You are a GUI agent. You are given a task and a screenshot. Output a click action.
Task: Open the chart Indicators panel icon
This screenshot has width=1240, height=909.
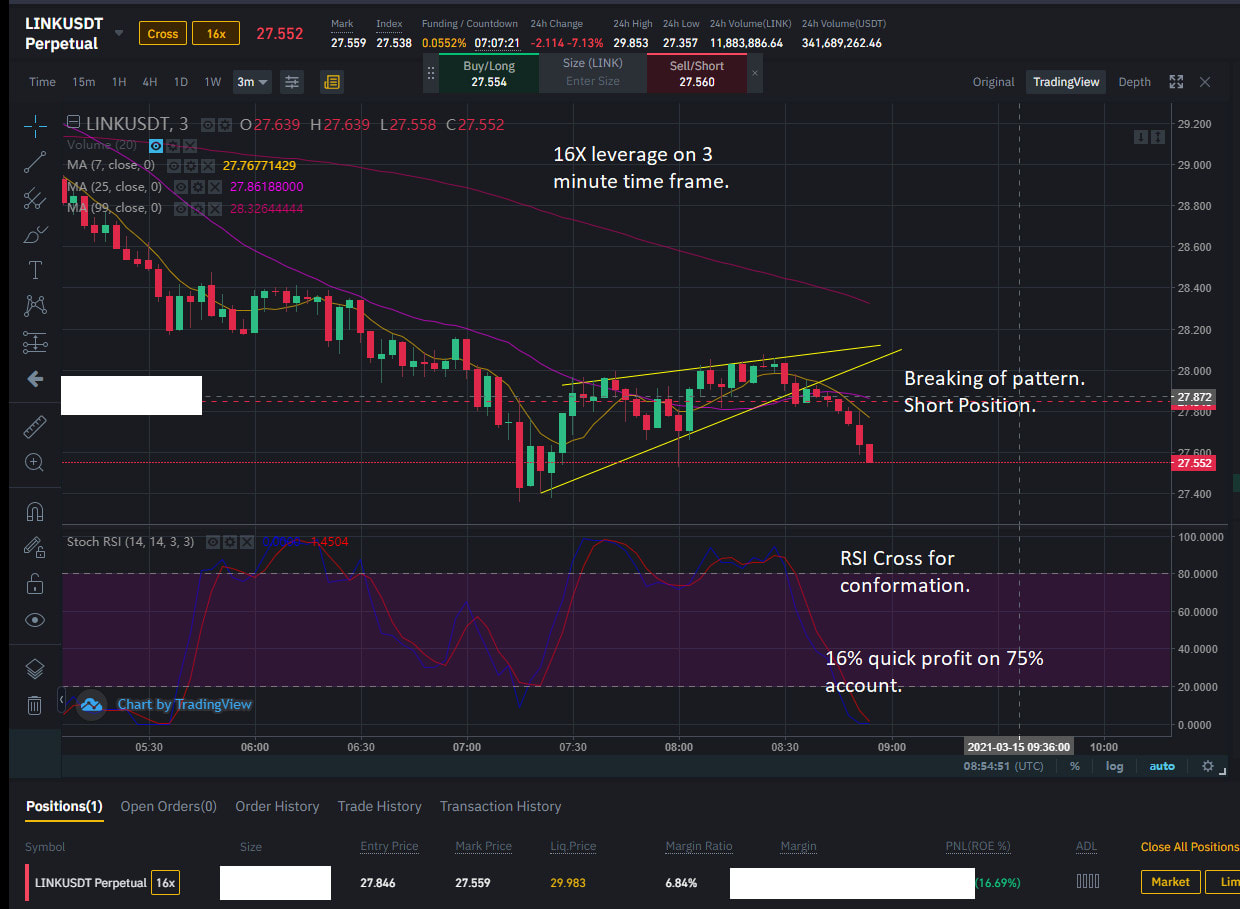291,81
